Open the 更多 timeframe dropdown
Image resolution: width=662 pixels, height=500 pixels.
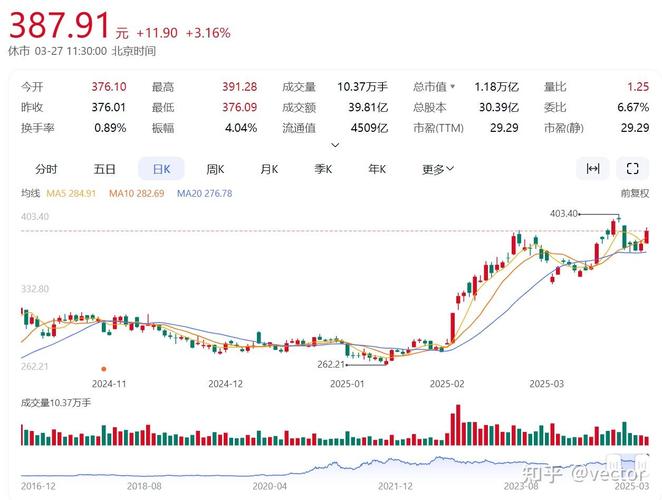tap(438, 169)
